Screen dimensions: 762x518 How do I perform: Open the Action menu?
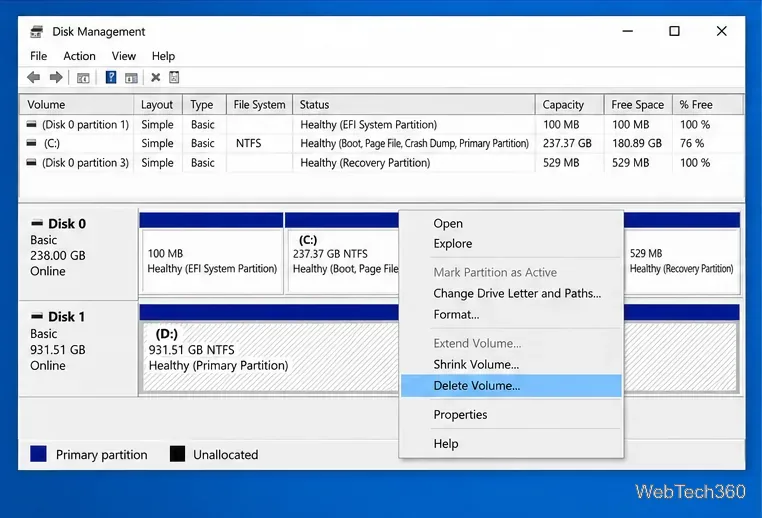coord(79,56)
